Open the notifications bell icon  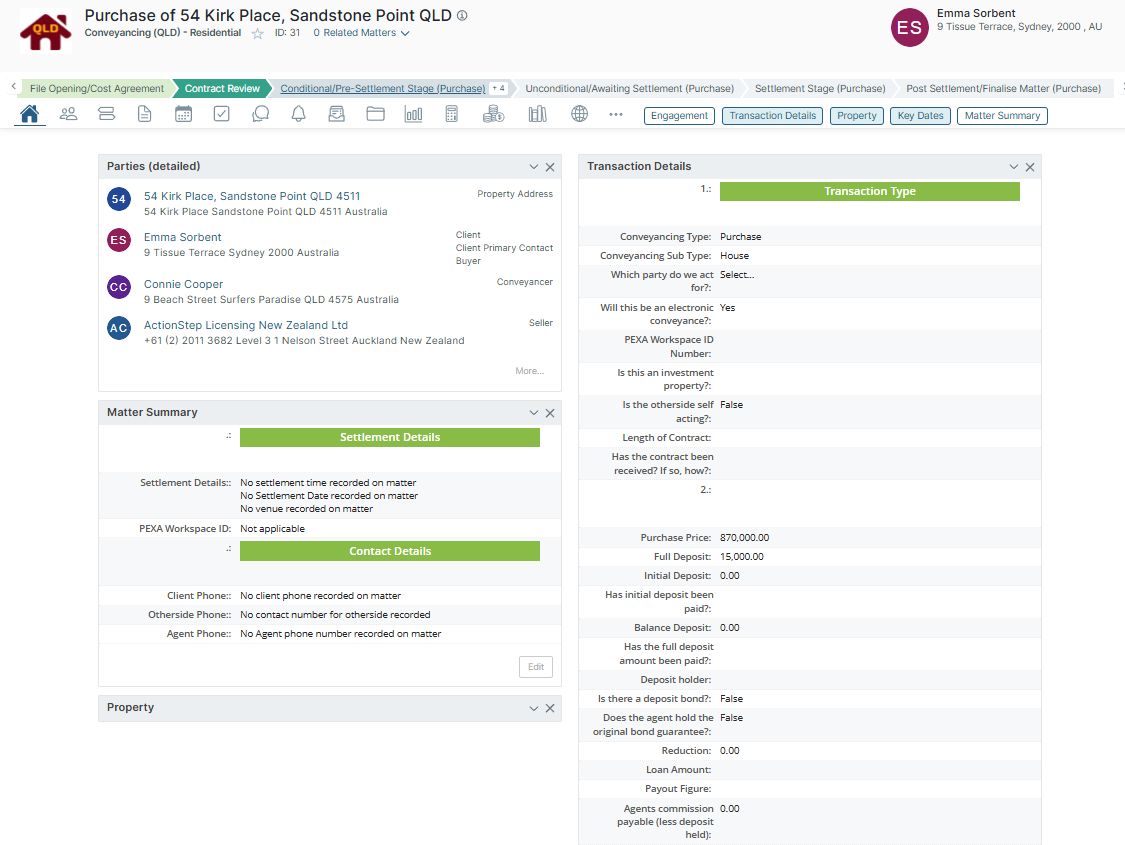click(298, 115)
